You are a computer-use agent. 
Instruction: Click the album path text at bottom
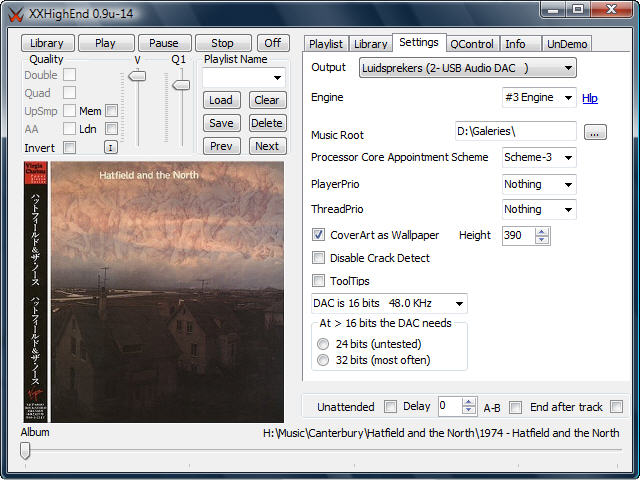(x=441, y=433)
